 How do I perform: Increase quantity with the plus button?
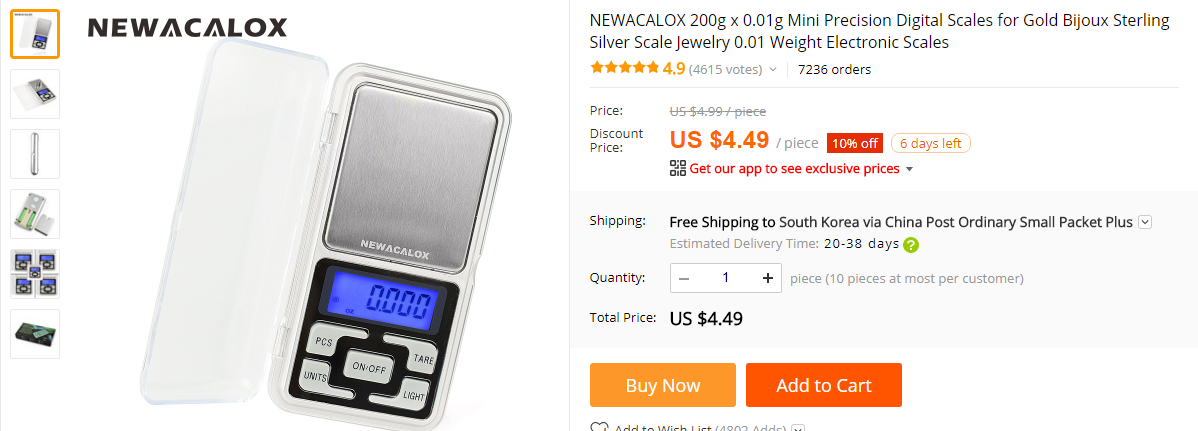[x=768, y=278]
